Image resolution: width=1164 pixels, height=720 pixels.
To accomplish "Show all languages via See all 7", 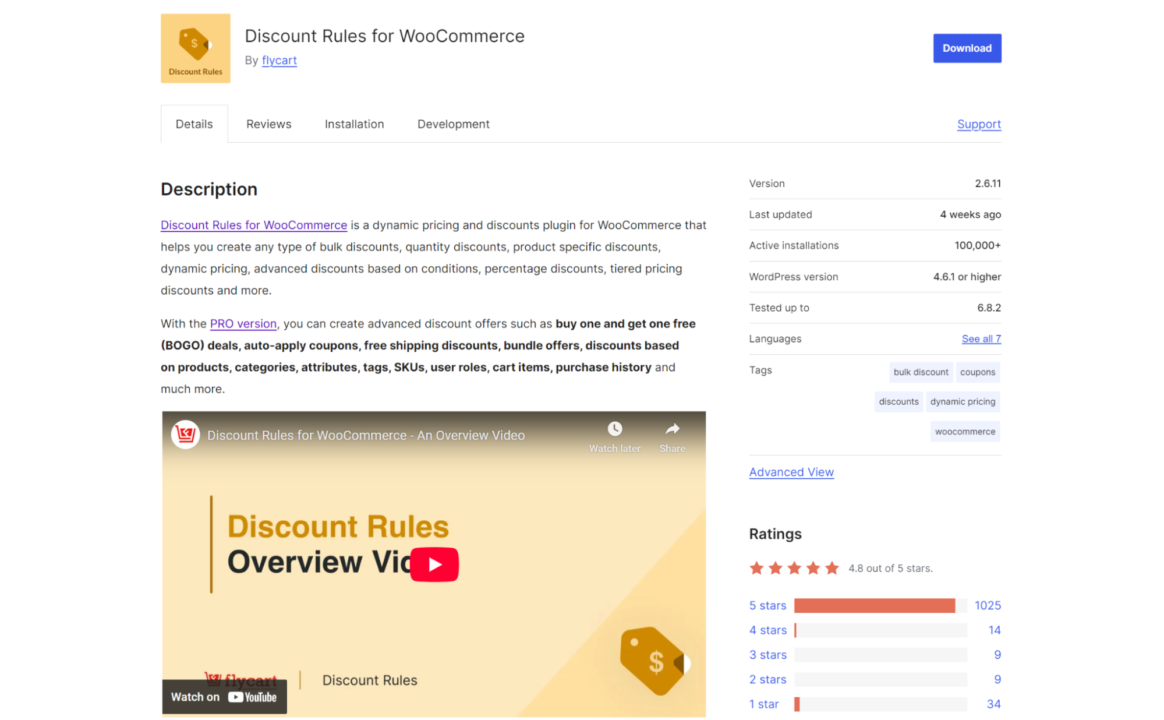I will tap(981, 339).
